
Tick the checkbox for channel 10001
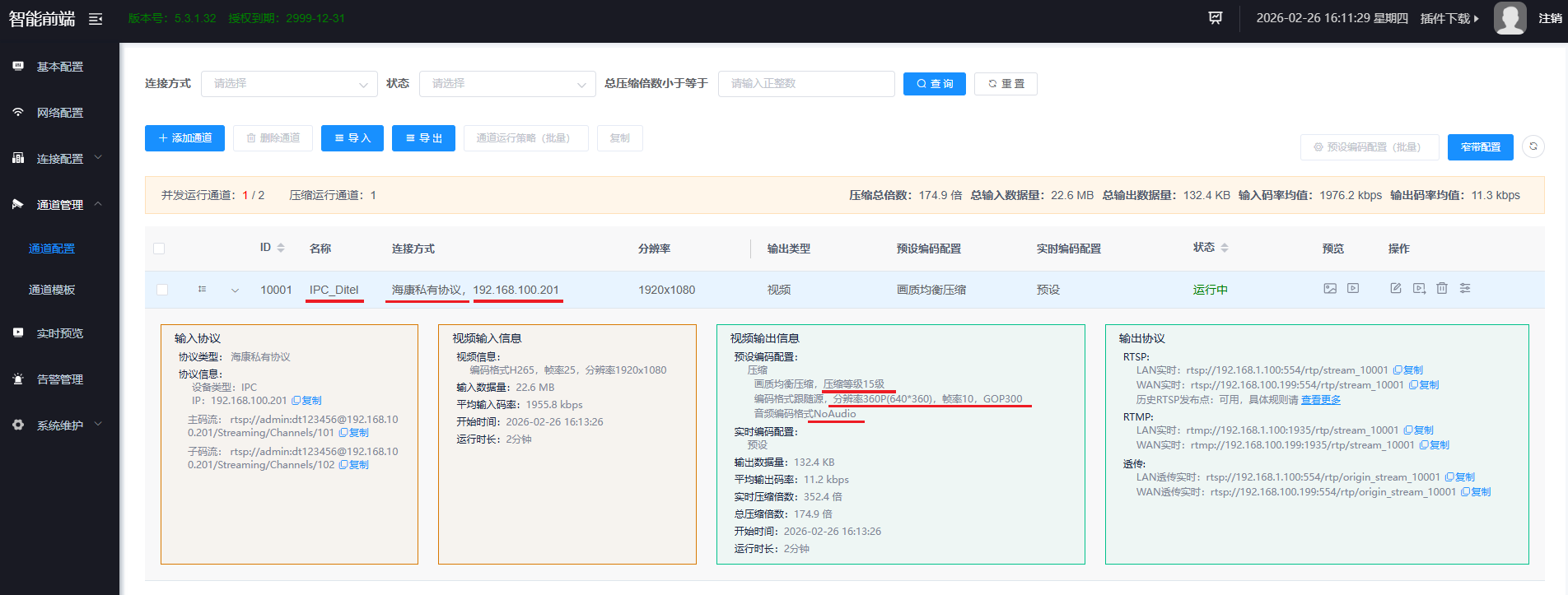pos(162,290)
